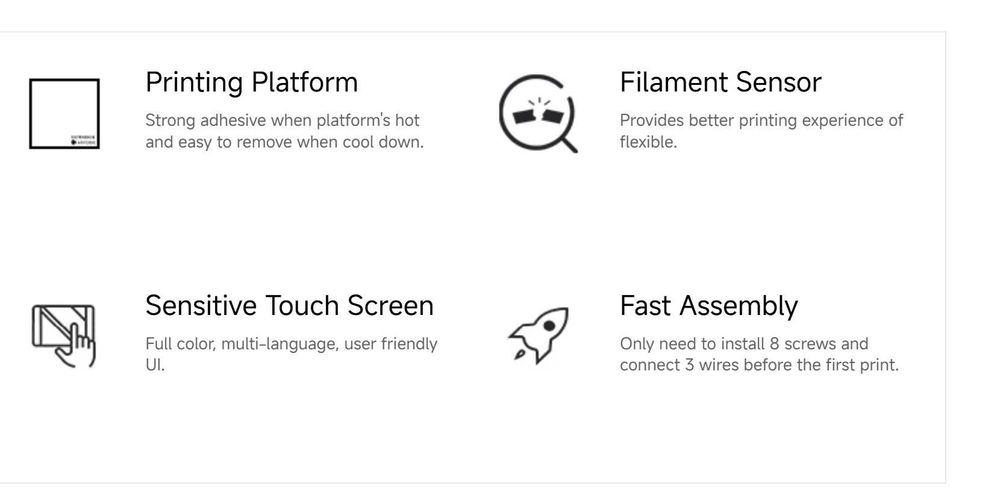The image size is (1000, 489).
Task: Click the "Only need to install 8 screws" line
Action: pyautogui.click(x=744, y=344)
